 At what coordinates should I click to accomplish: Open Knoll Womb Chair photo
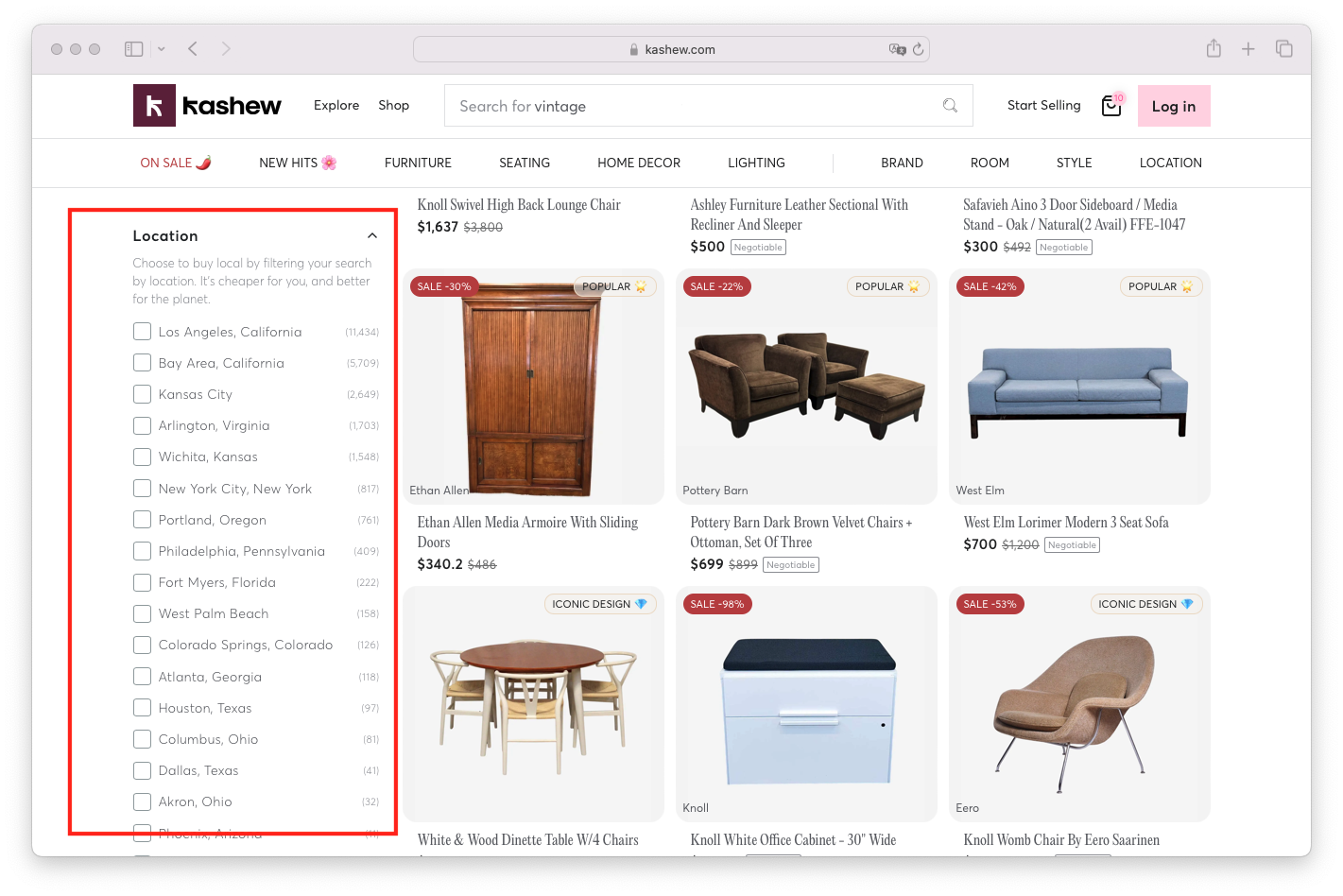point(1079,704)
